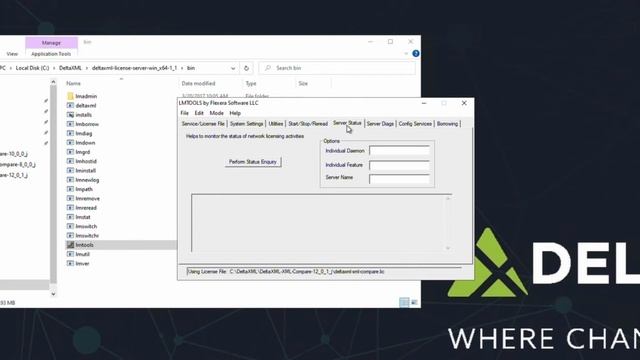Click the DeltaXML breadcrumb in address bar

click(x=70, y=68)
